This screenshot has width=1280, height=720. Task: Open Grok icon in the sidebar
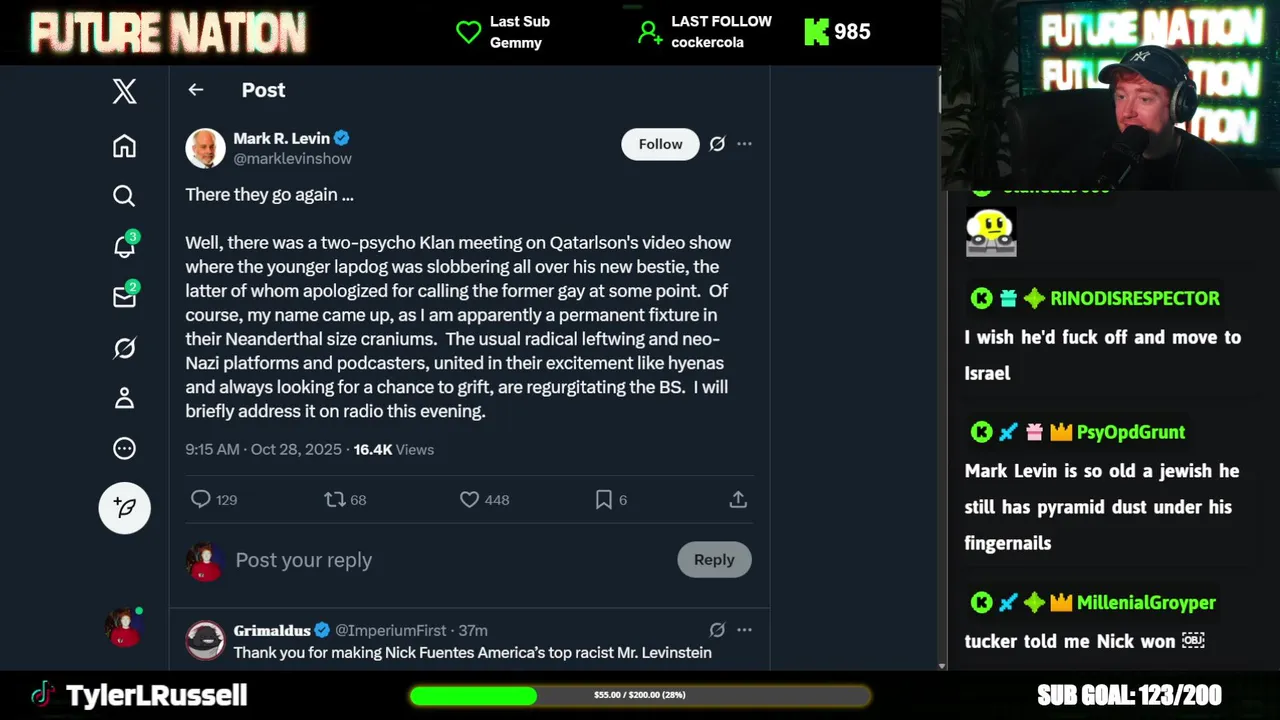(x=124, y=348)
